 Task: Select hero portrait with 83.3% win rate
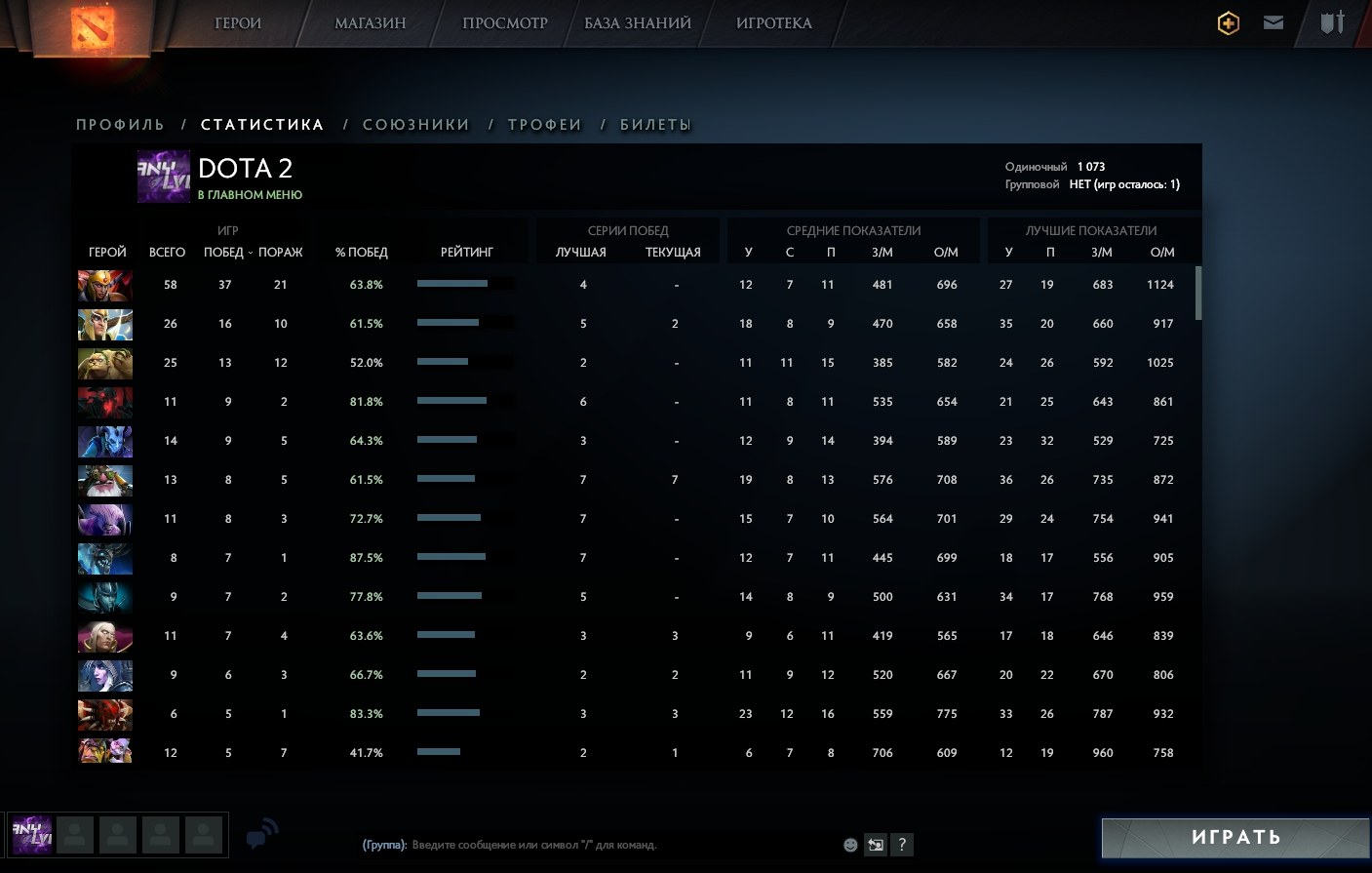105,714
